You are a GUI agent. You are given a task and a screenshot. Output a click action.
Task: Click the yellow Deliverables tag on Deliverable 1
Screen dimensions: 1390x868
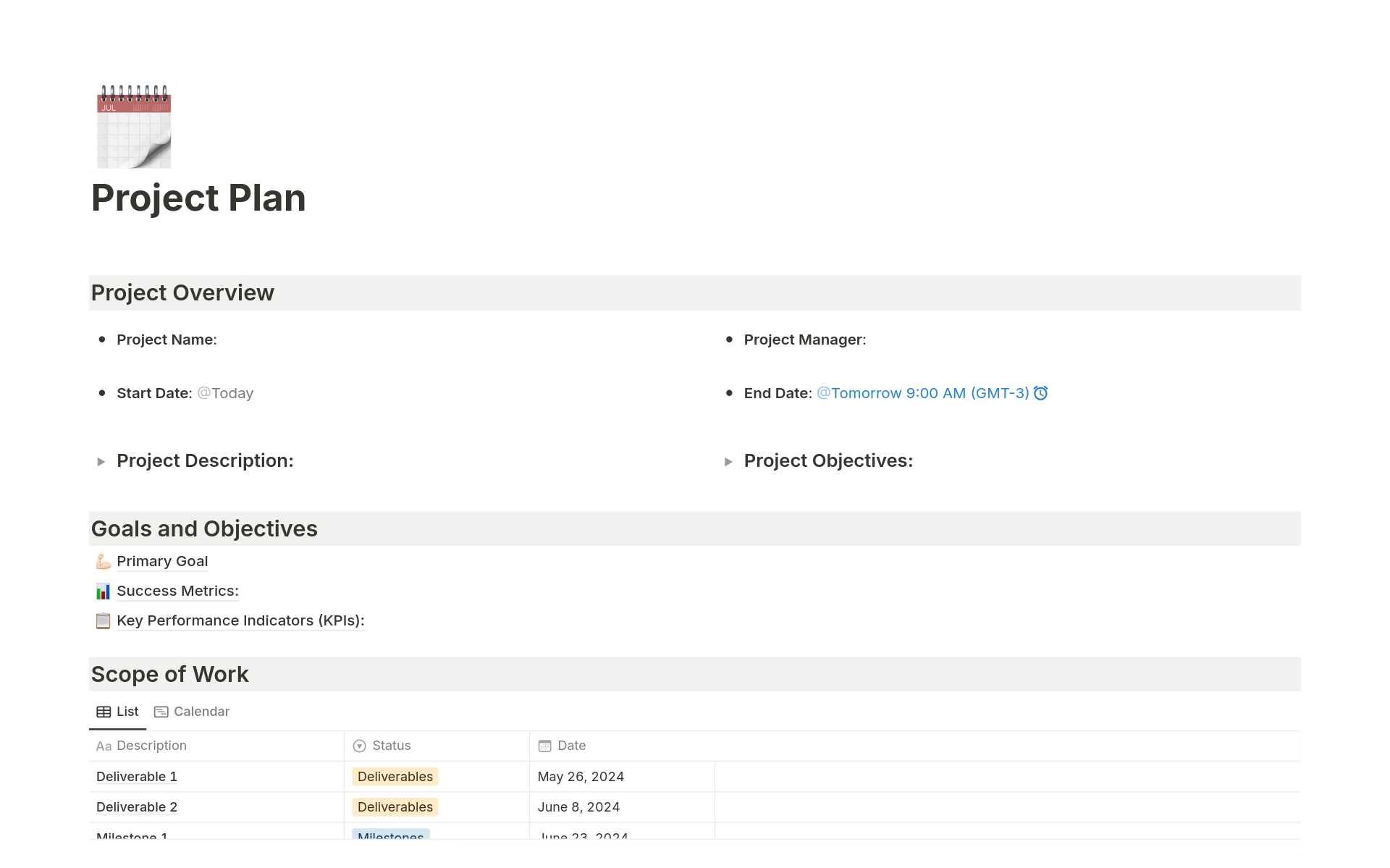click(395, 776)
